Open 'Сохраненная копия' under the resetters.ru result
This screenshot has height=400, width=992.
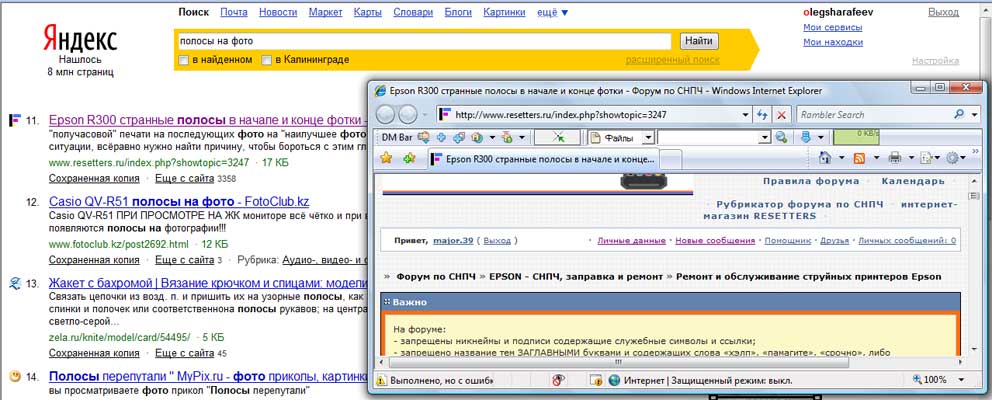click(94, 178)
